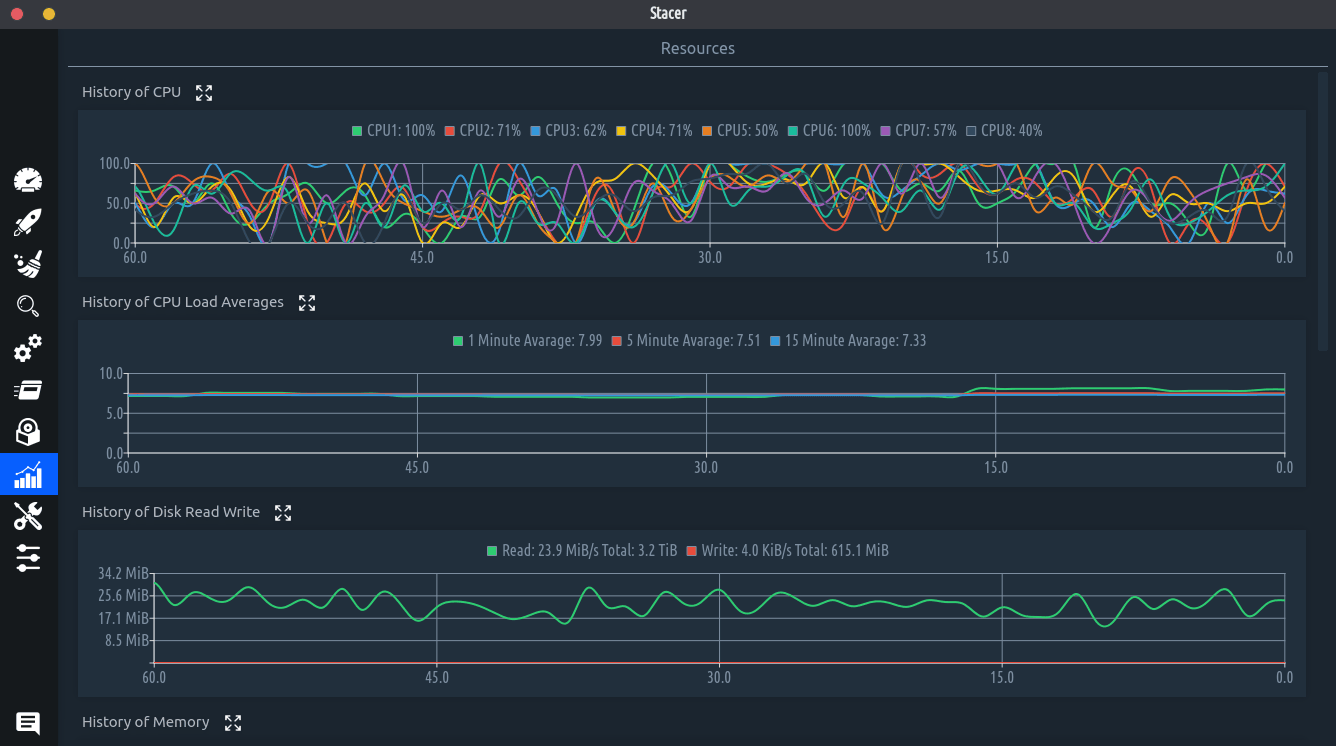Open Feedback via the chat bubble icon

click(28, 723)
